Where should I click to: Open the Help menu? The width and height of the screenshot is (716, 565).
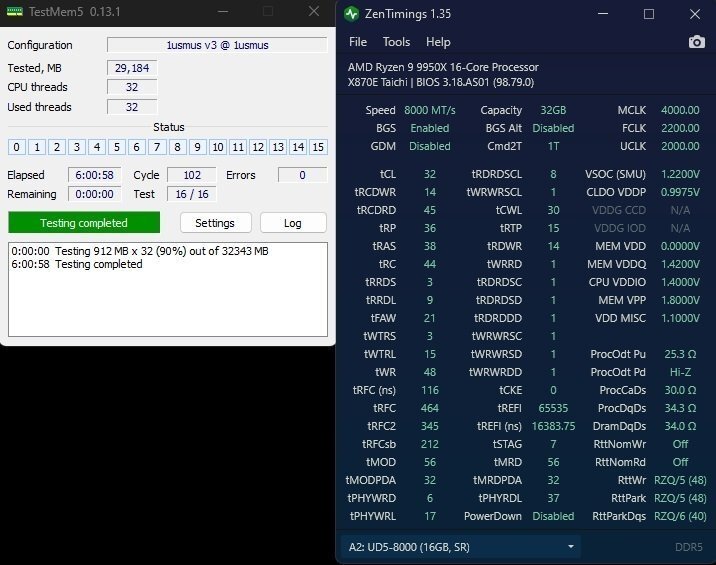click(438, 42)
